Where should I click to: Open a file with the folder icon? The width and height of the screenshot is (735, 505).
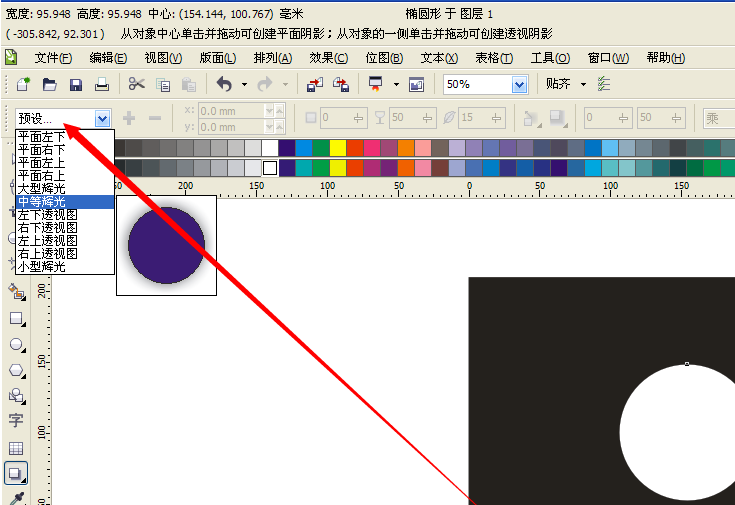pyautogui.click(x=50, y=84)
